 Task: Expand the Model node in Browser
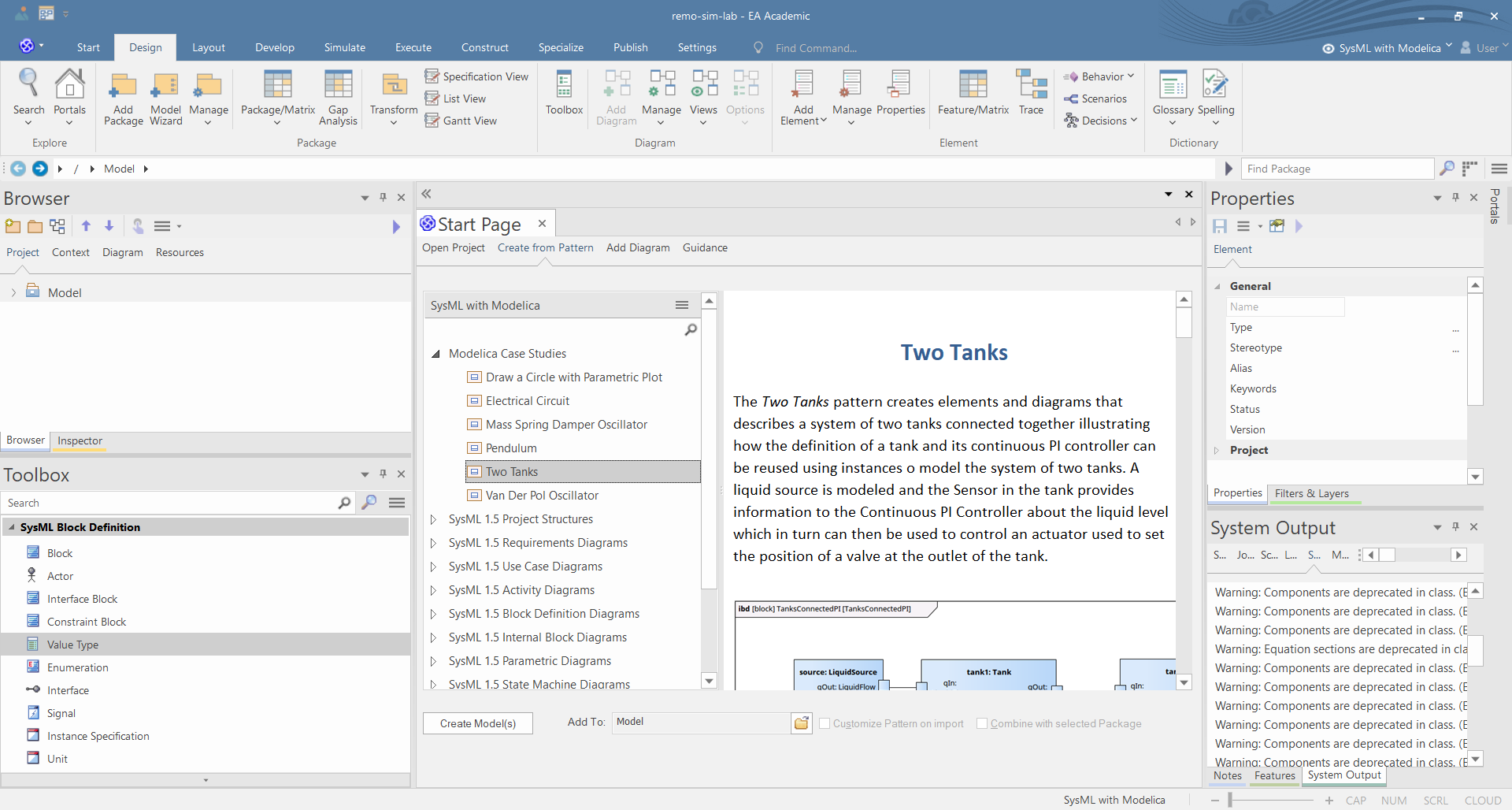click(13, 293)
